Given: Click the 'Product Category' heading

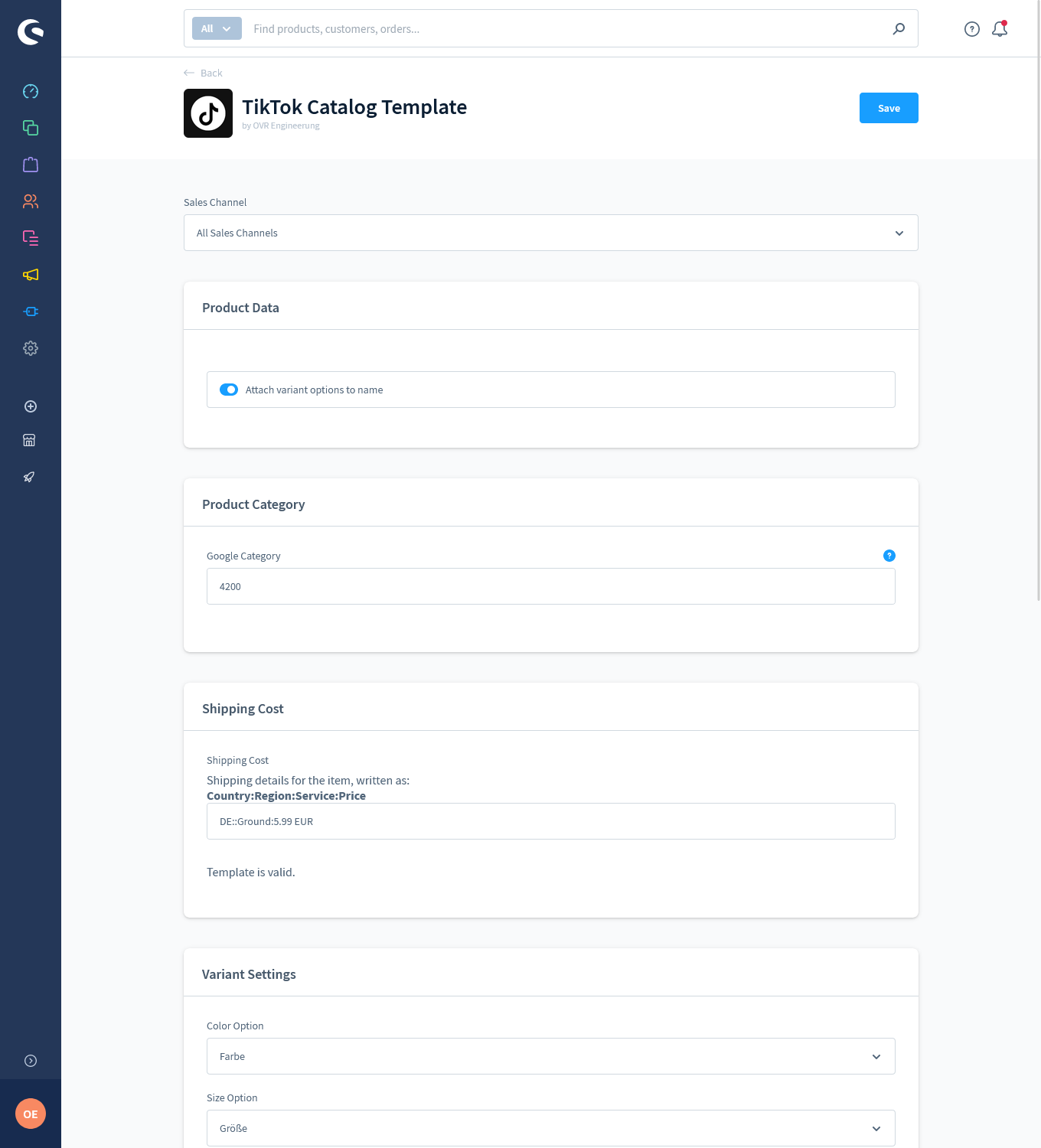Looking at the screenshot, I should [x=253, y=504].
